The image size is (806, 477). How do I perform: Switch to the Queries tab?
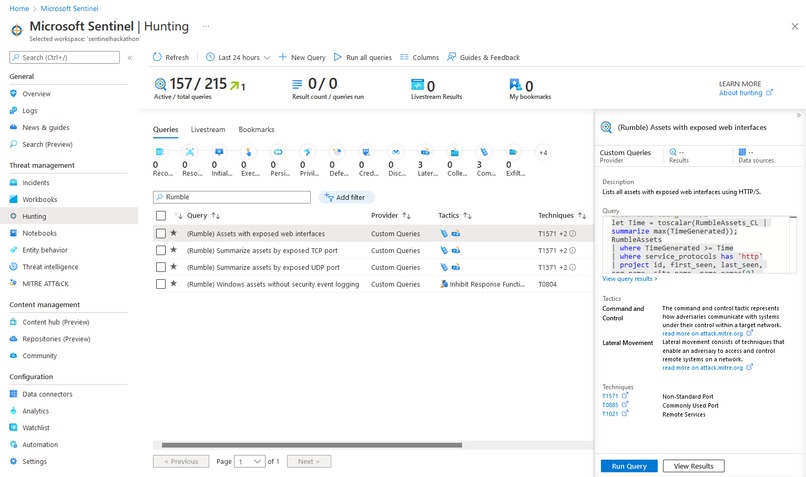coord(166,130)
